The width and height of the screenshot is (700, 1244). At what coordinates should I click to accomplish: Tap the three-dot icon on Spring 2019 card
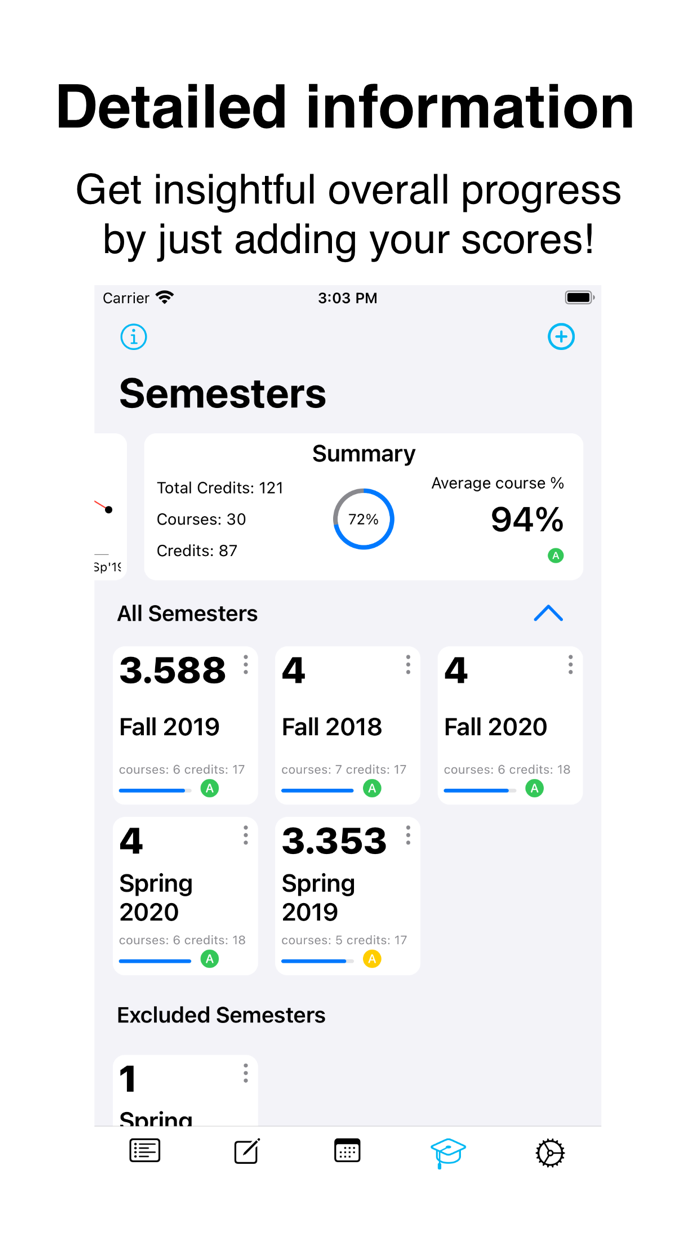[408, 835]
